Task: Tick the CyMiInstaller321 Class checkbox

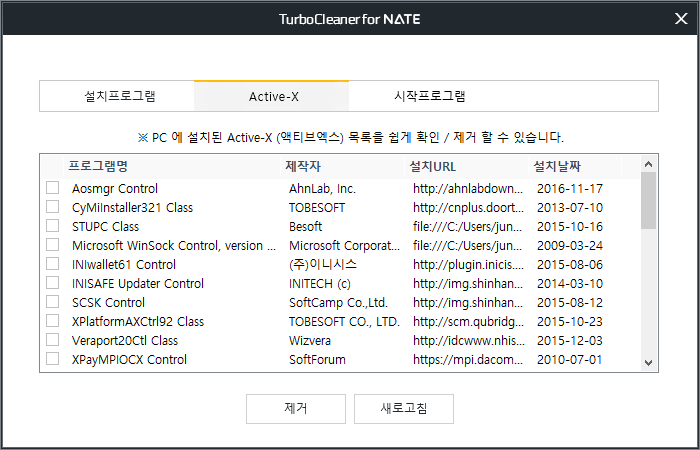Action: (x=53, y=207)
